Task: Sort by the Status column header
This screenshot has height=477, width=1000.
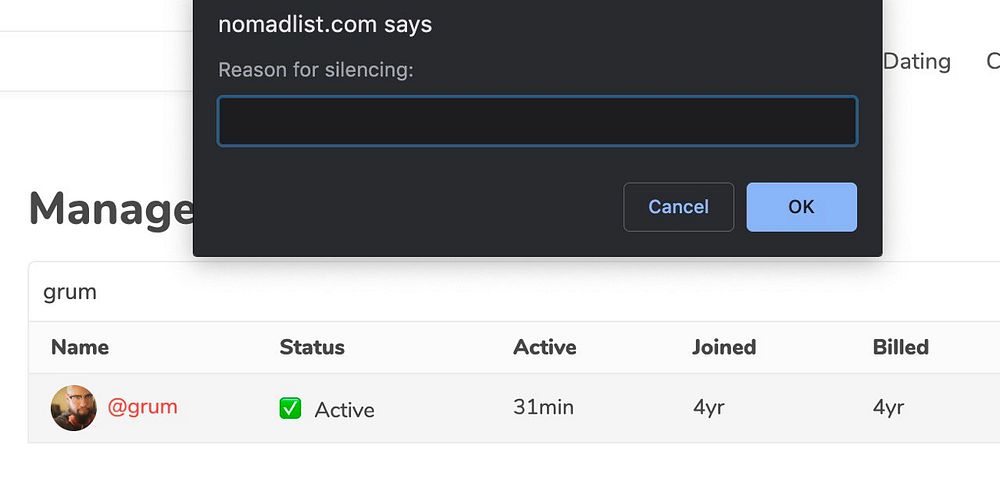Action: pos(312,347)
